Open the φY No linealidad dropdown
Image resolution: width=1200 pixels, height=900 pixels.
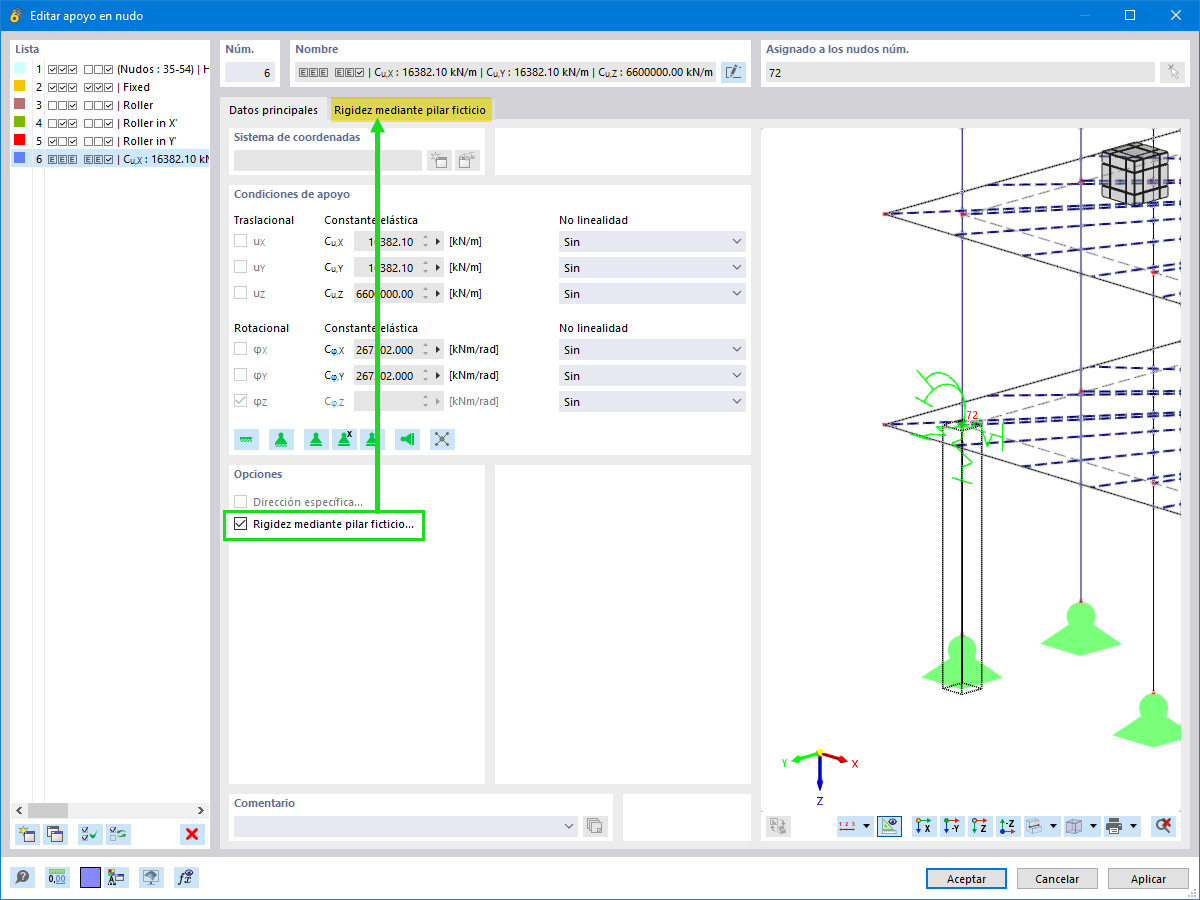point(652,376)
